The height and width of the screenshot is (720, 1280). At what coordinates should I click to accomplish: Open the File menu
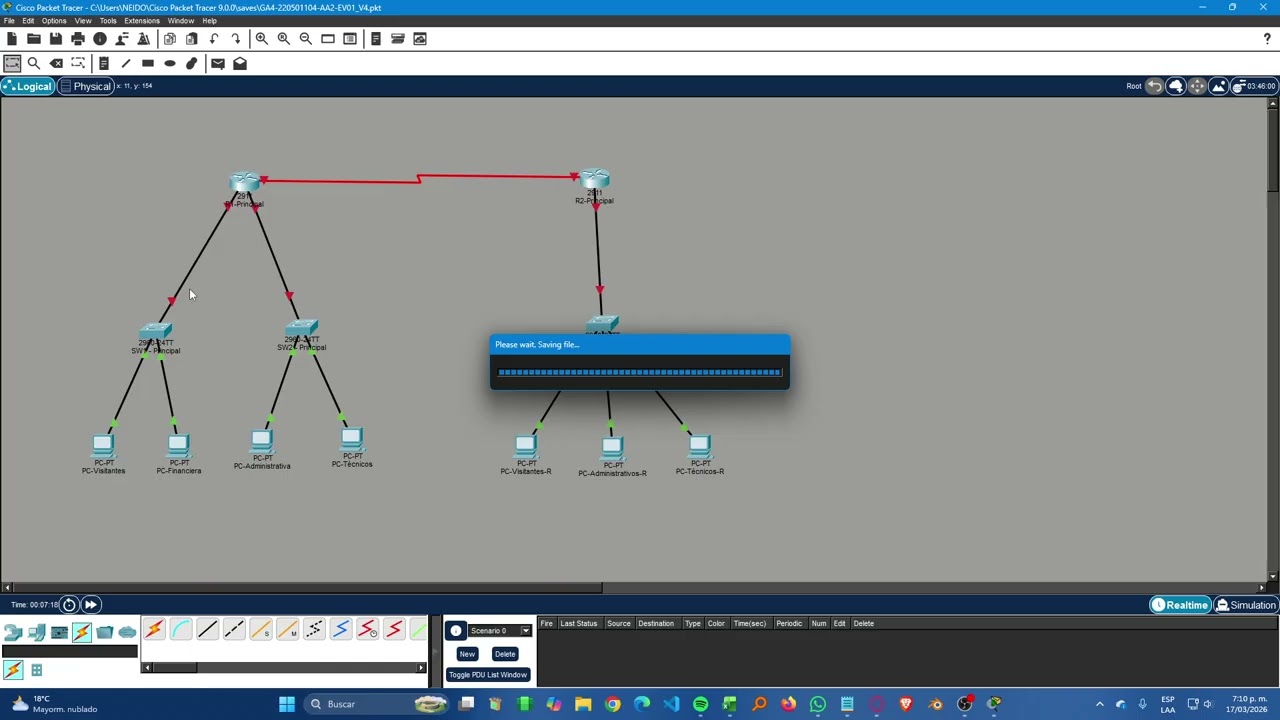coord(9,20)
